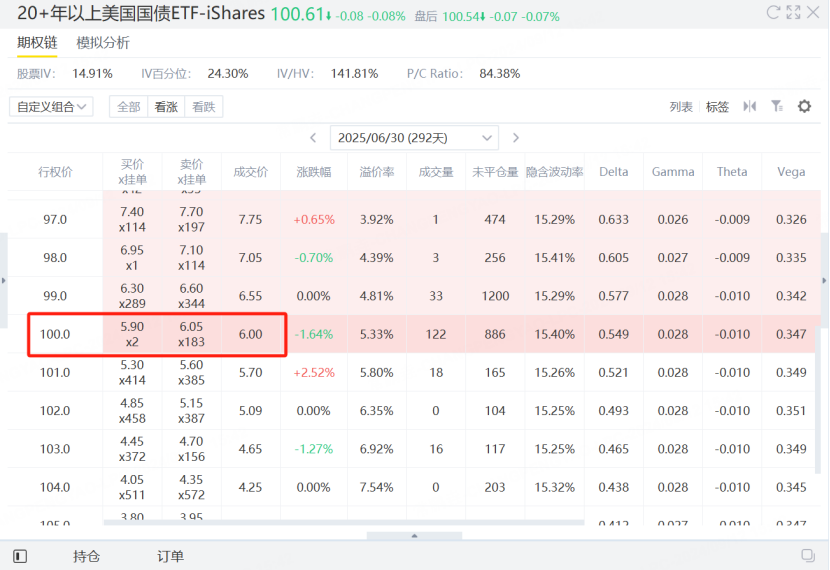
Task: Switch to 标签 view
Action: 717,107
